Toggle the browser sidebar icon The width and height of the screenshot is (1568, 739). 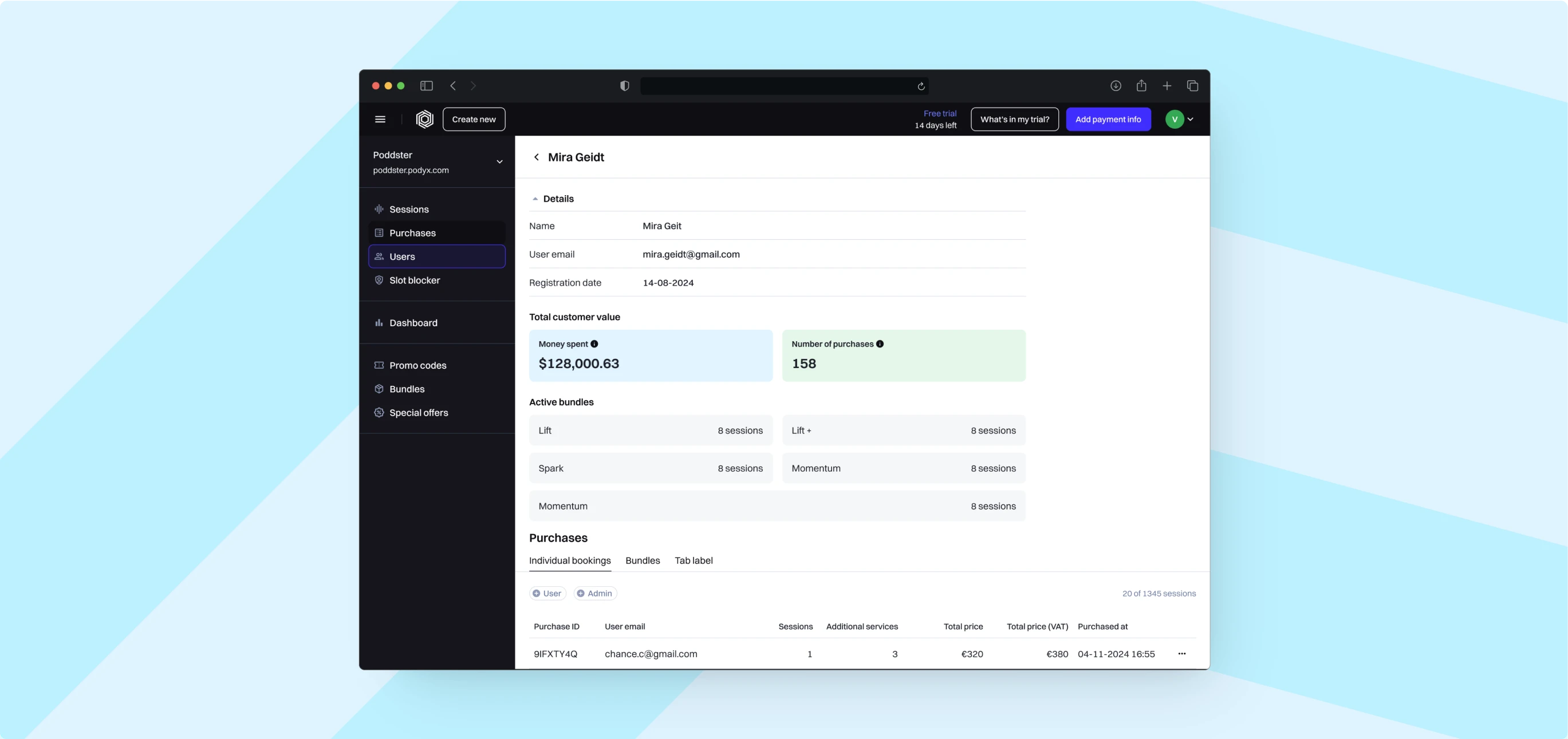426,86
